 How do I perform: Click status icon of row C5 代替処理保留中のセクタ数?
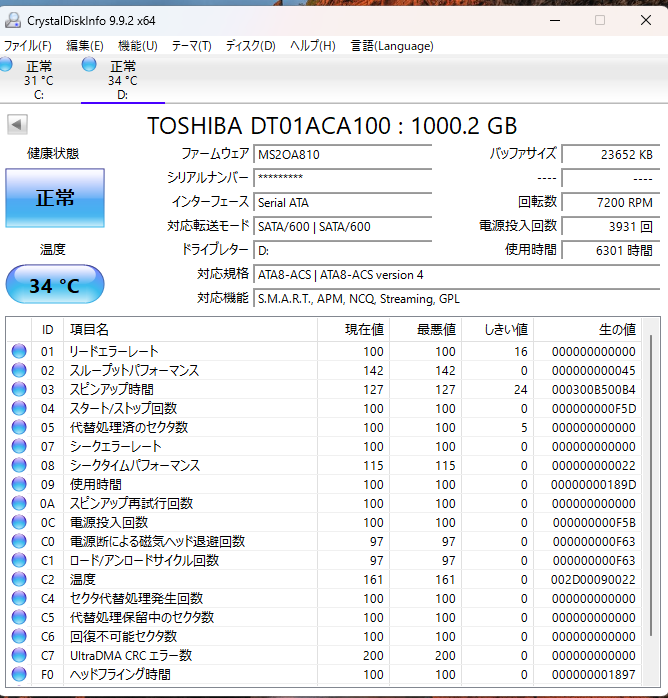[x=19, y=617]
